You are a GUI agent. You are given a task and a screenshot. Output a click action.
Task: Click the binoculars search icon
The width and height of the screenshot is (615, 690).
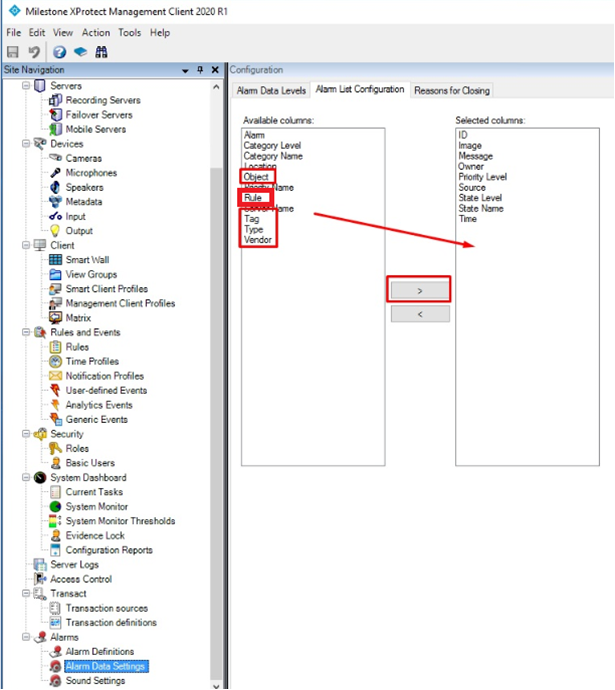pyautogui.click(x=101, y=52)
